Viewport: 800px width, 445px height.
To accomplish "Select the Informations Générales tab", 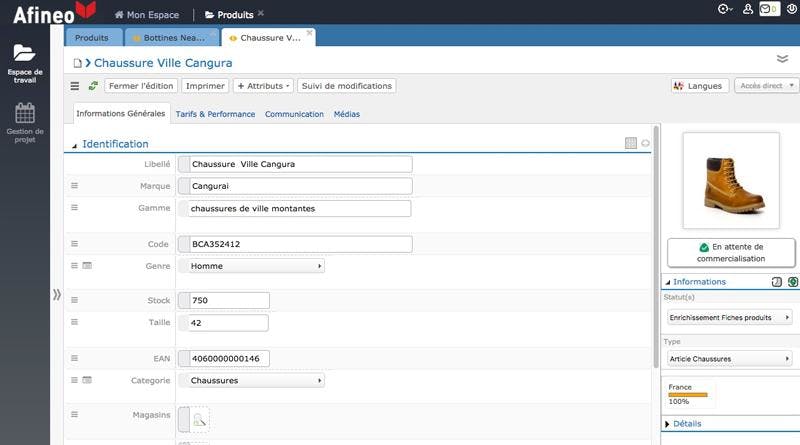I will 120,113.
